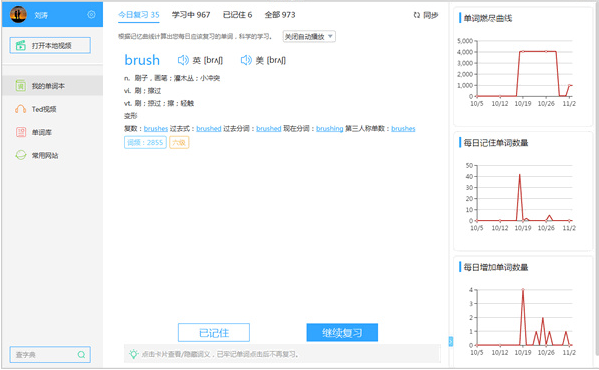Switch to the 学习中 967 tab
The width and height of the screenshot is (599, 370).
(191, 15)
